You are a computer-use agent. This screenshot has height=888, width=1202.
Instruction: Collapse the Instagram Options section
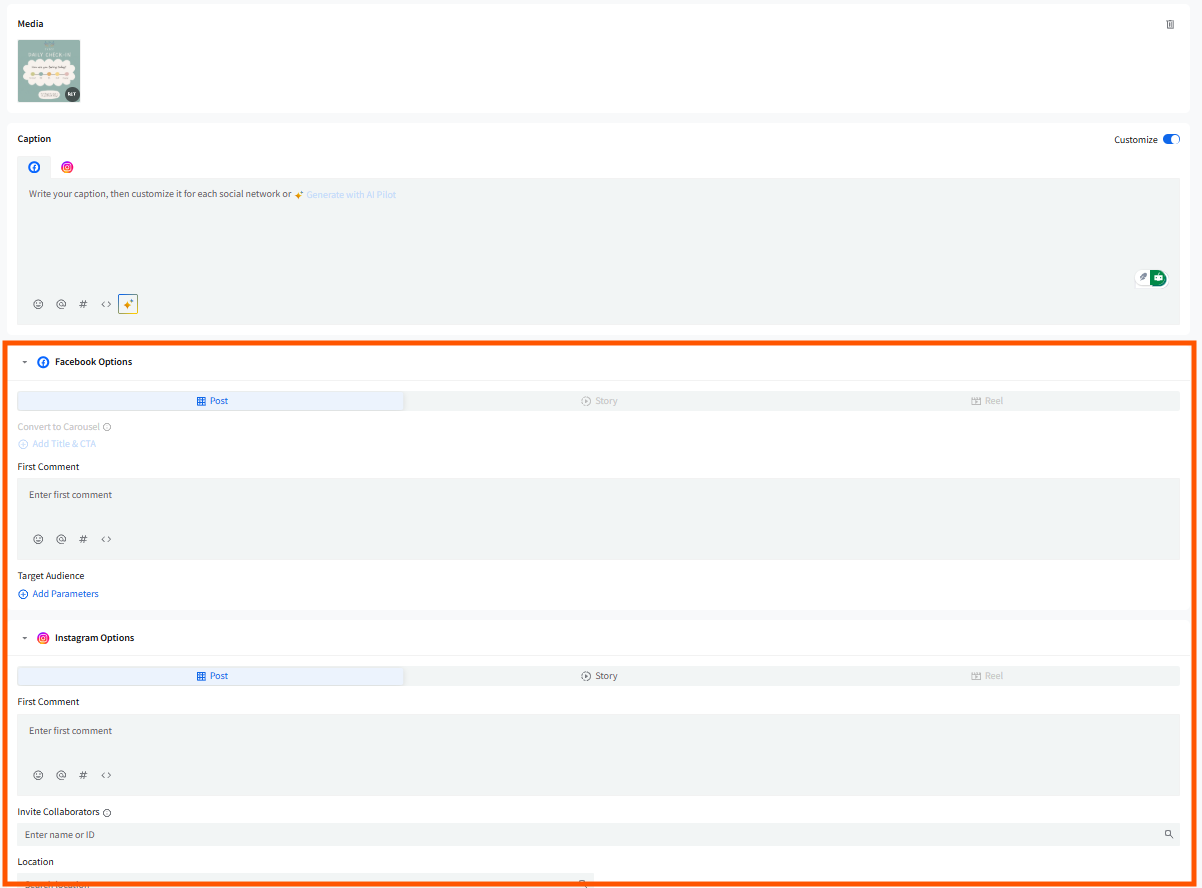(25, 638)
